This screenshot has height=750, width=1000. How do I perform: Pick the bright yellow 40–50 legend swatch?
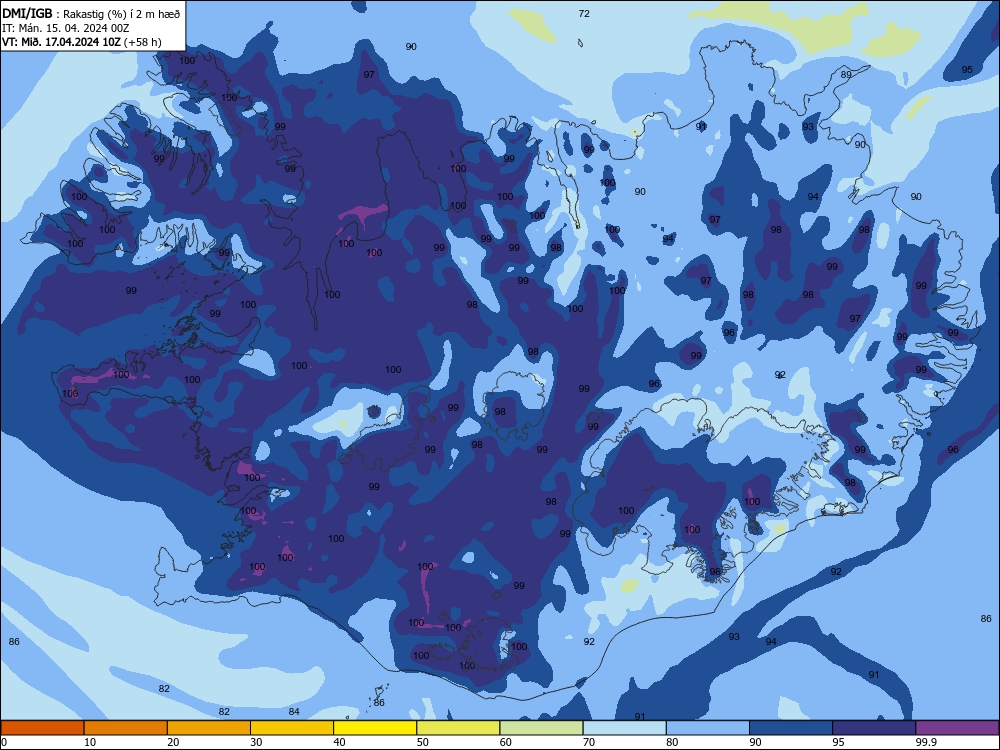coord(375,728)
